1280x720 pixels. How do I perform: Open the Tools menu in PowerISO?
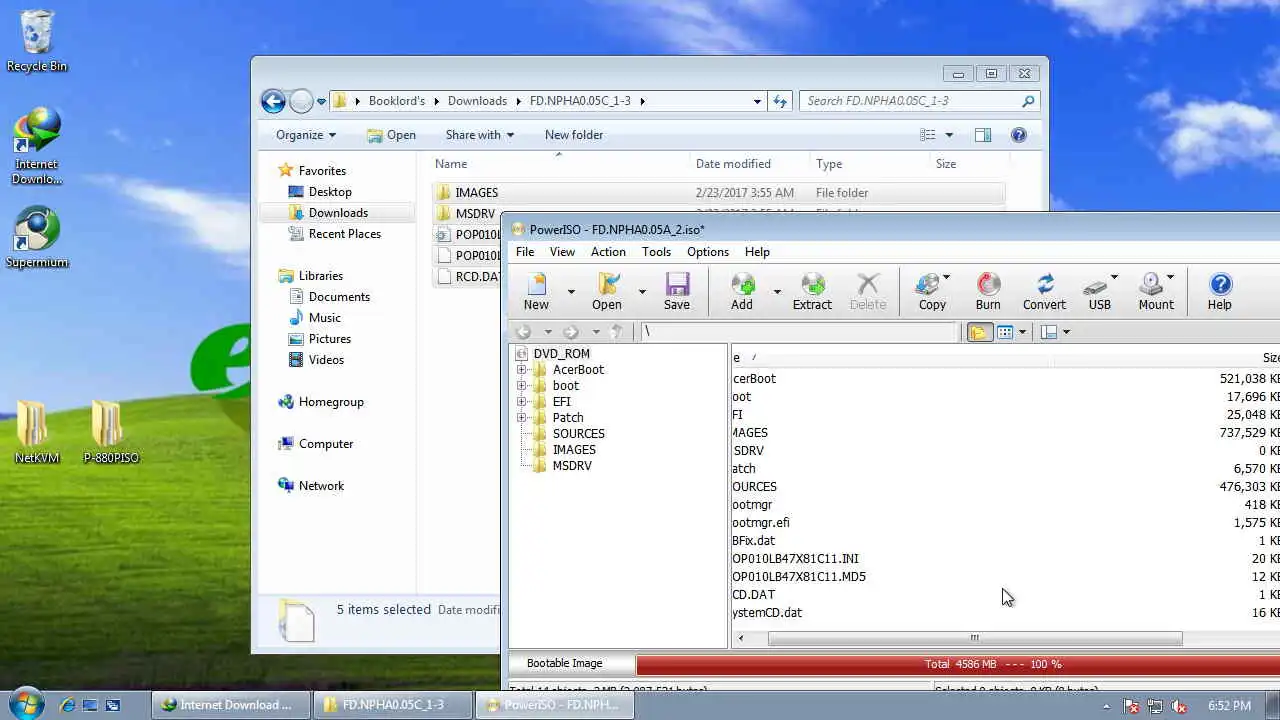pyautogui.click(x=656, y=252)
